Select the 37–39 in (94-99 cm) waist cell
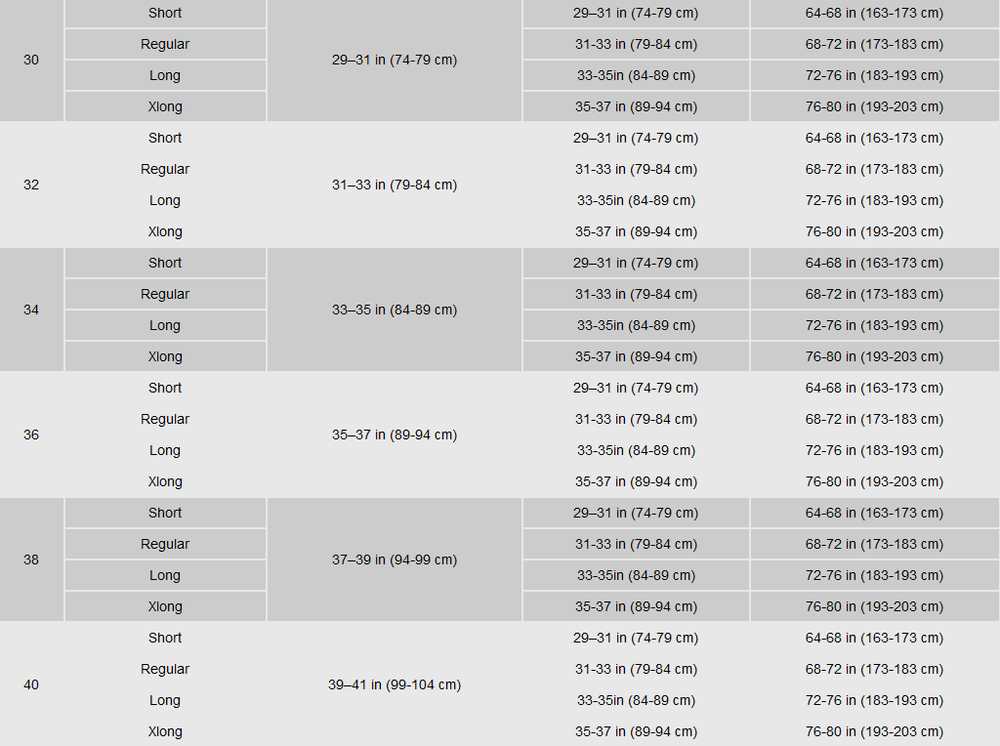1000x746 pixels. 394,560
